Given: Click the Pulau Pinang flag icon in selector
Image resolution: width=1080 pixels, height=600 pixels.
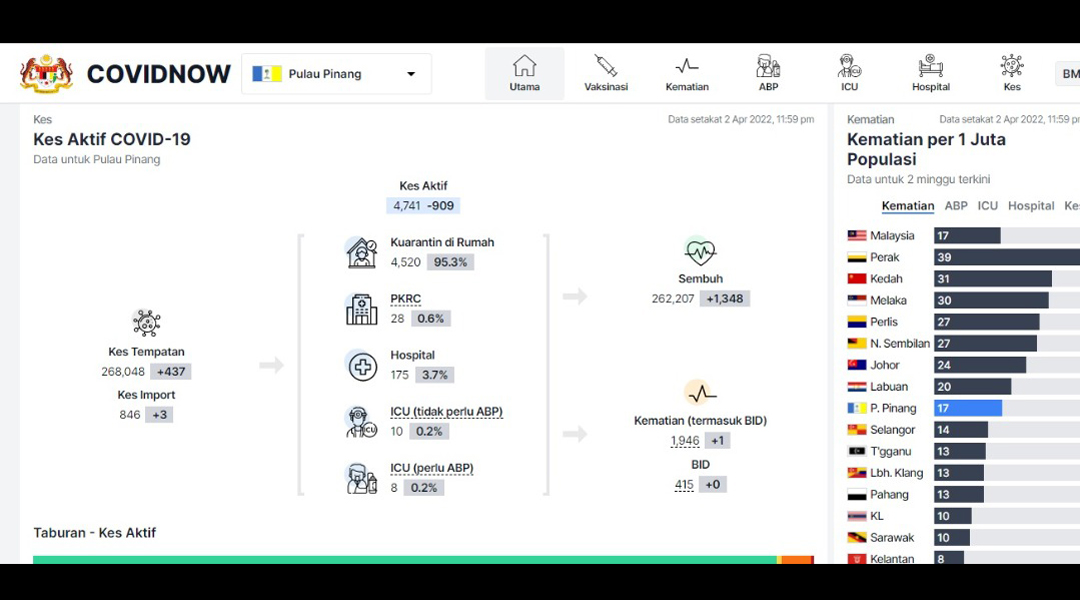Looking at the screenshot, I should point(267,74).
